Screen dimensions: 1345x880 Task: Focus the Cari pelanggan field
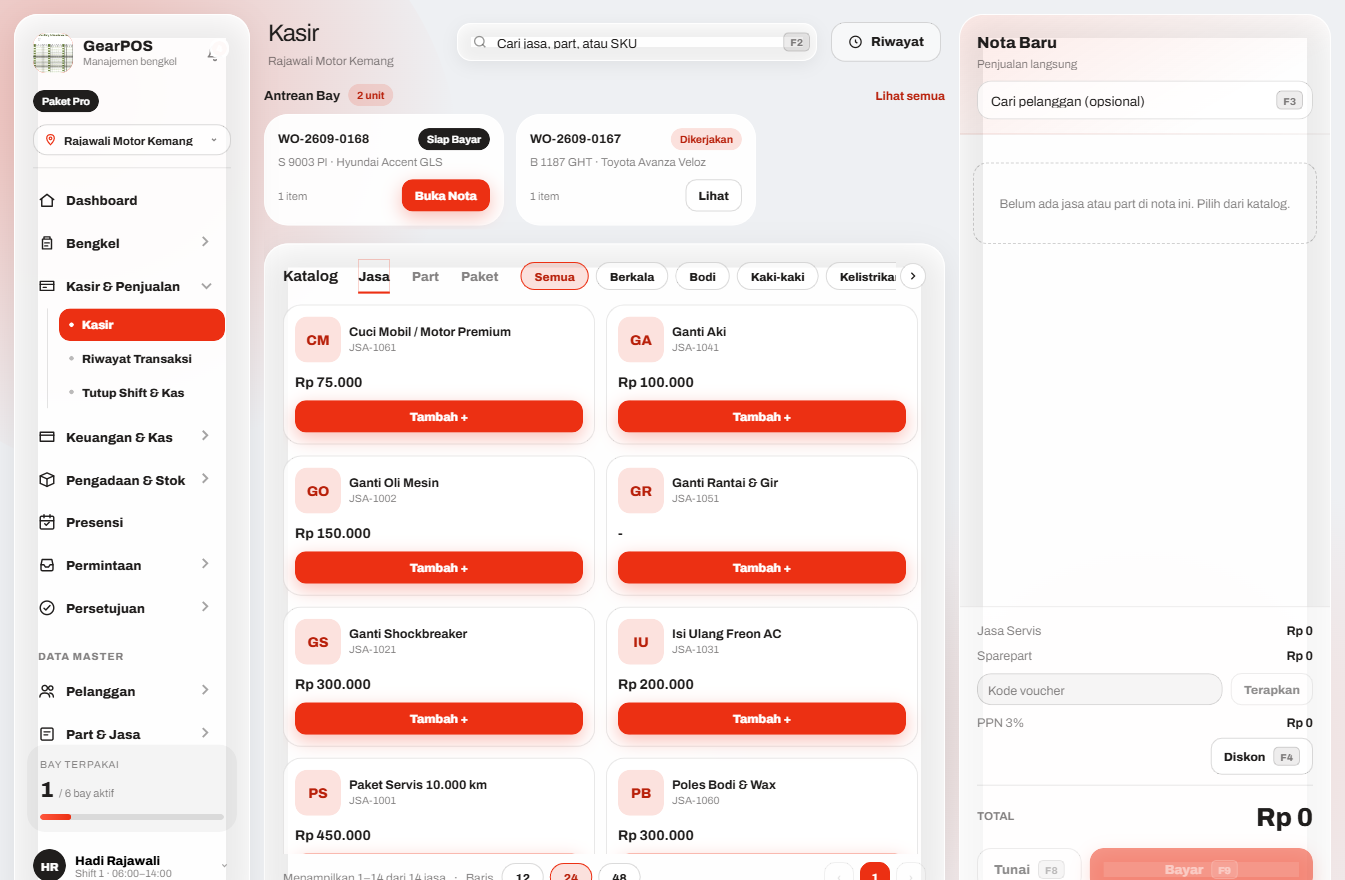1145,101
